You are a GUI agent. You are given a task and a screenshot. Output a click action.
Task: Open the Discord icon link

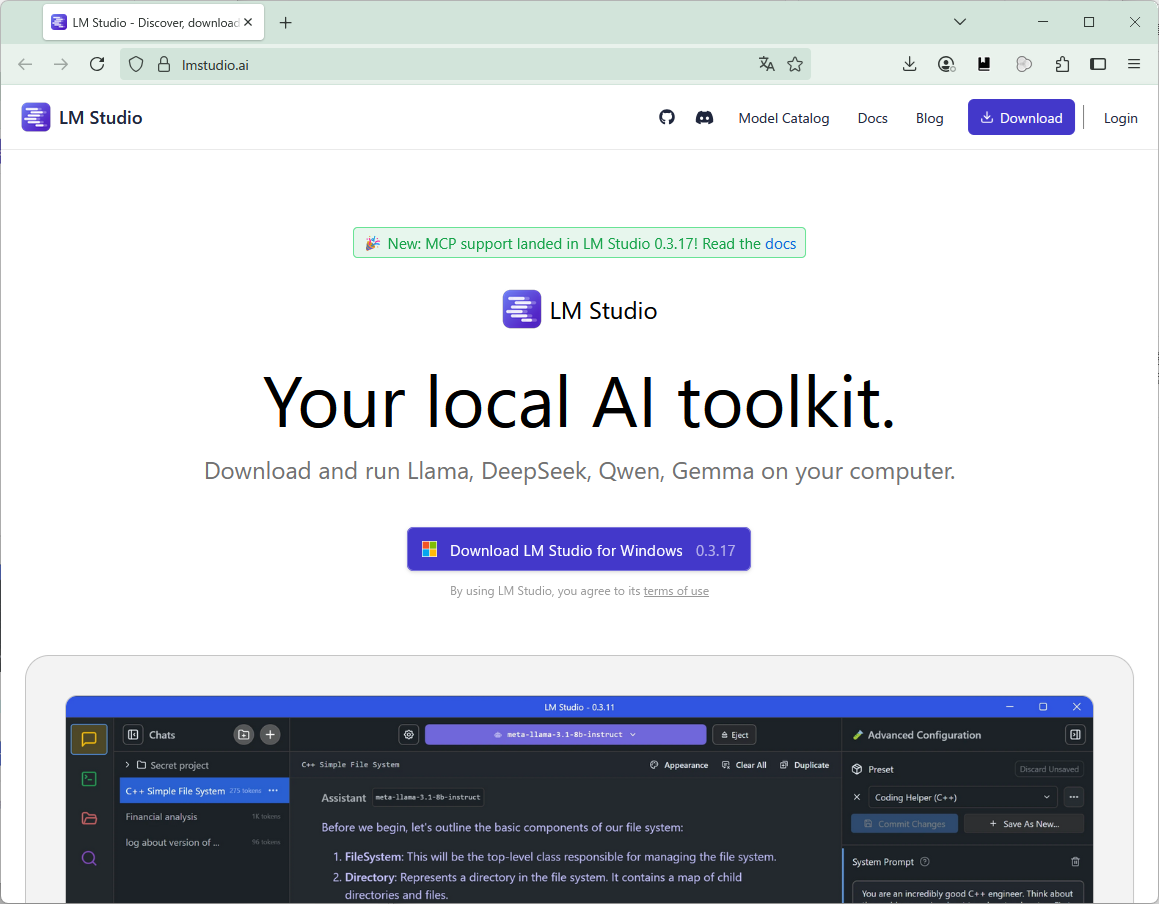(x=704, y=117)
